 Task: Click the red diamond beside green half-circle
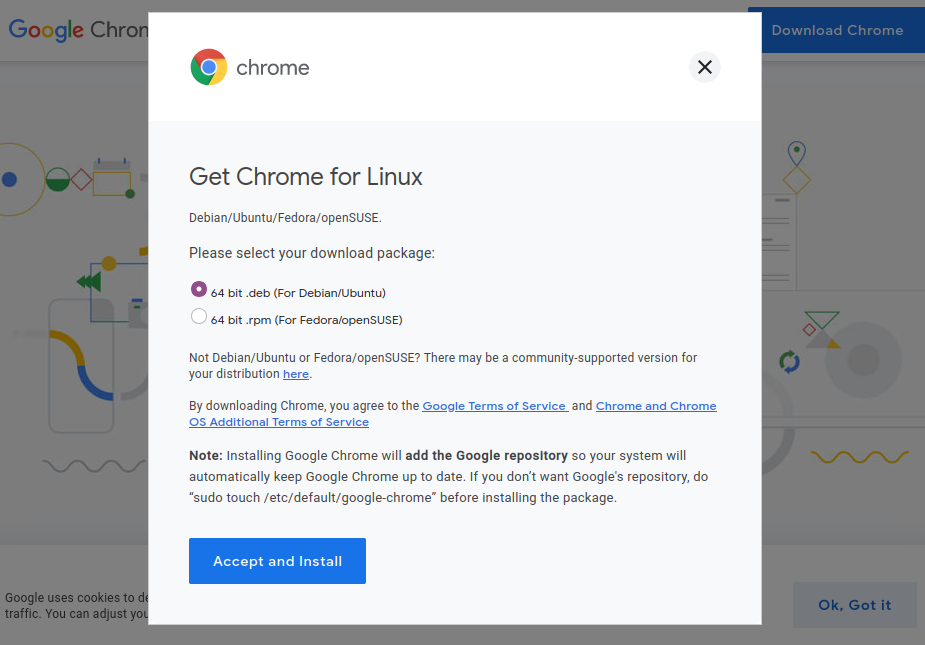tap(81, 180)
